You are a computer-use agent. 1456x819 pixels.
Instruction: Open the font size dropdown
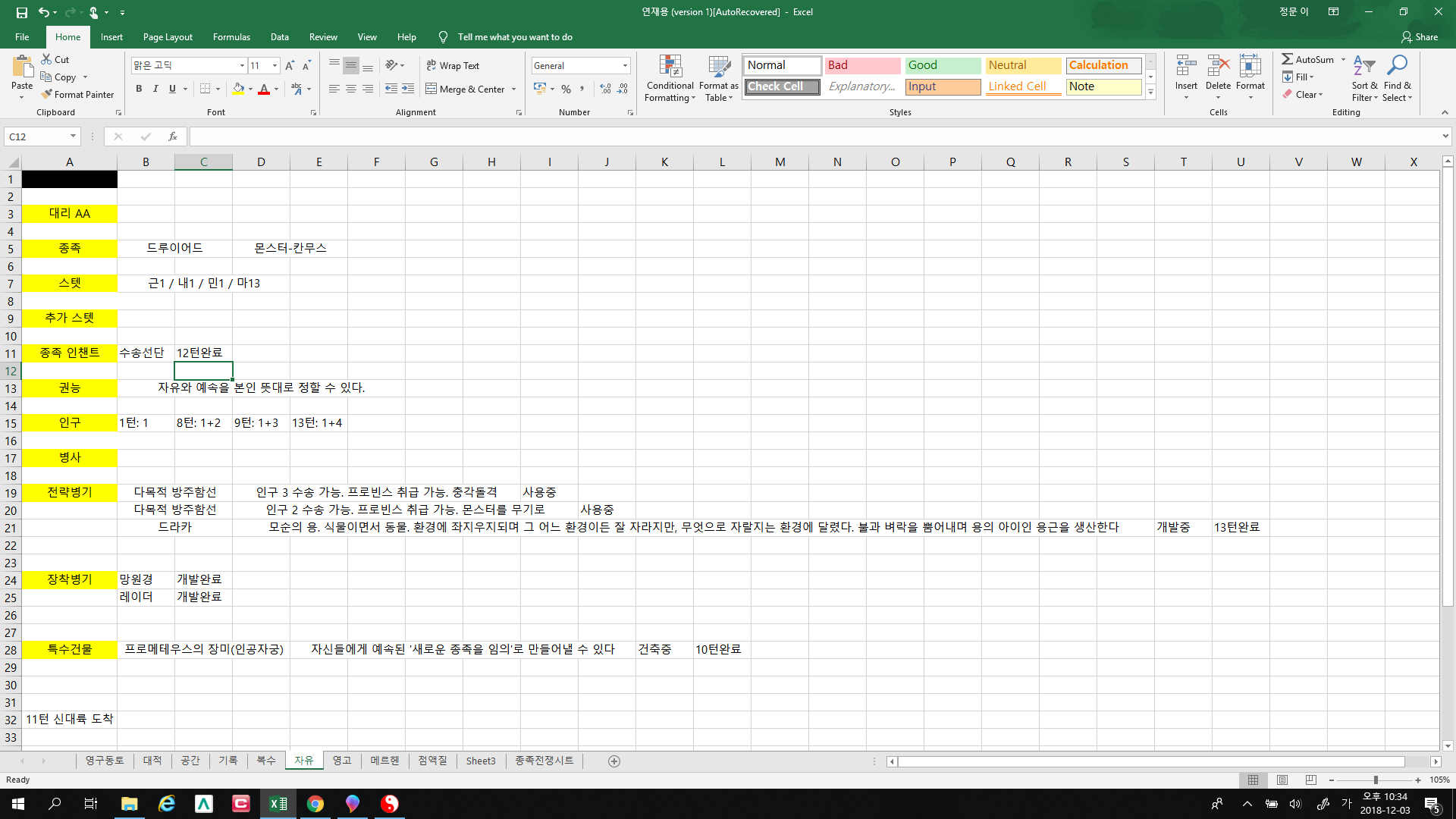(275, 66)
